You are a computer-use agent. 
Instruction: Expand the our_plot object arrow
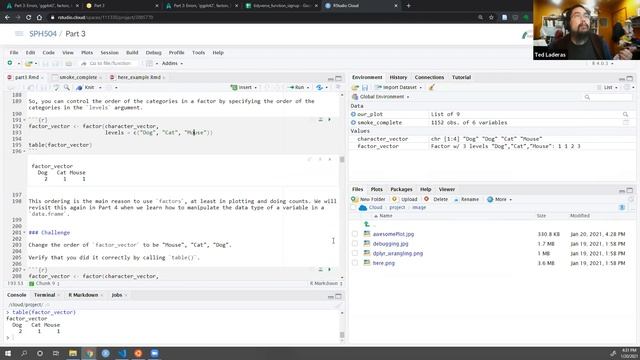pyautogui.click(x=353, y=114)
